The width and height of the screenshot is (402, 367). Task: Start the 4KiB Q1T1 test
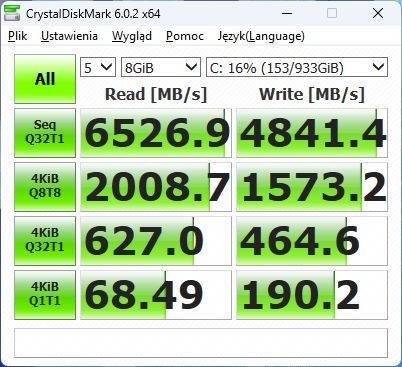tap(45, 295)
